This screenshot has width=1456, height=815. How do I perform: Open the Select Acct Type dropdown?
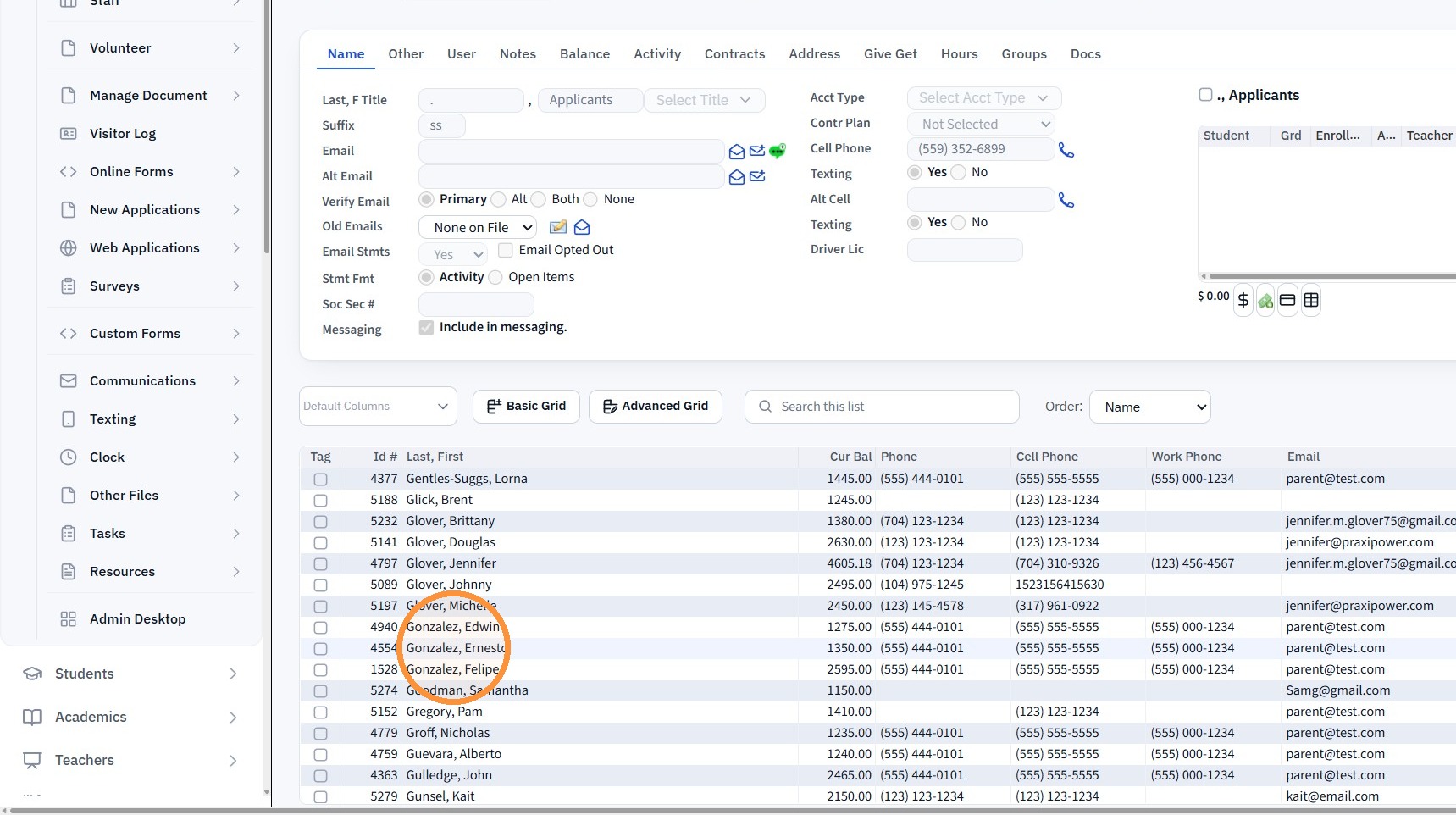pos(984,98)
